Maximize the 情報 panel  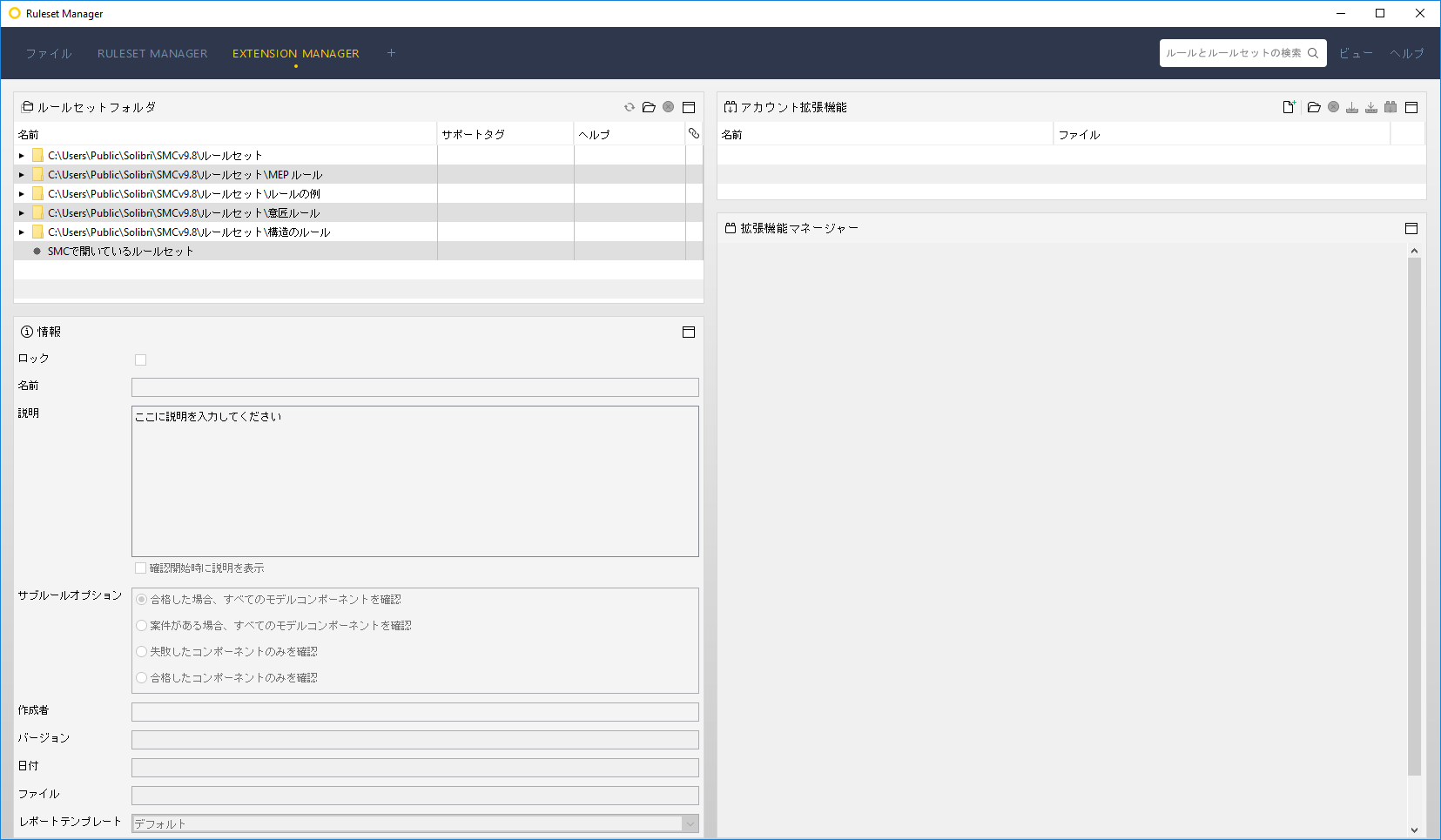pyautogui.click(x=689, y=332)
